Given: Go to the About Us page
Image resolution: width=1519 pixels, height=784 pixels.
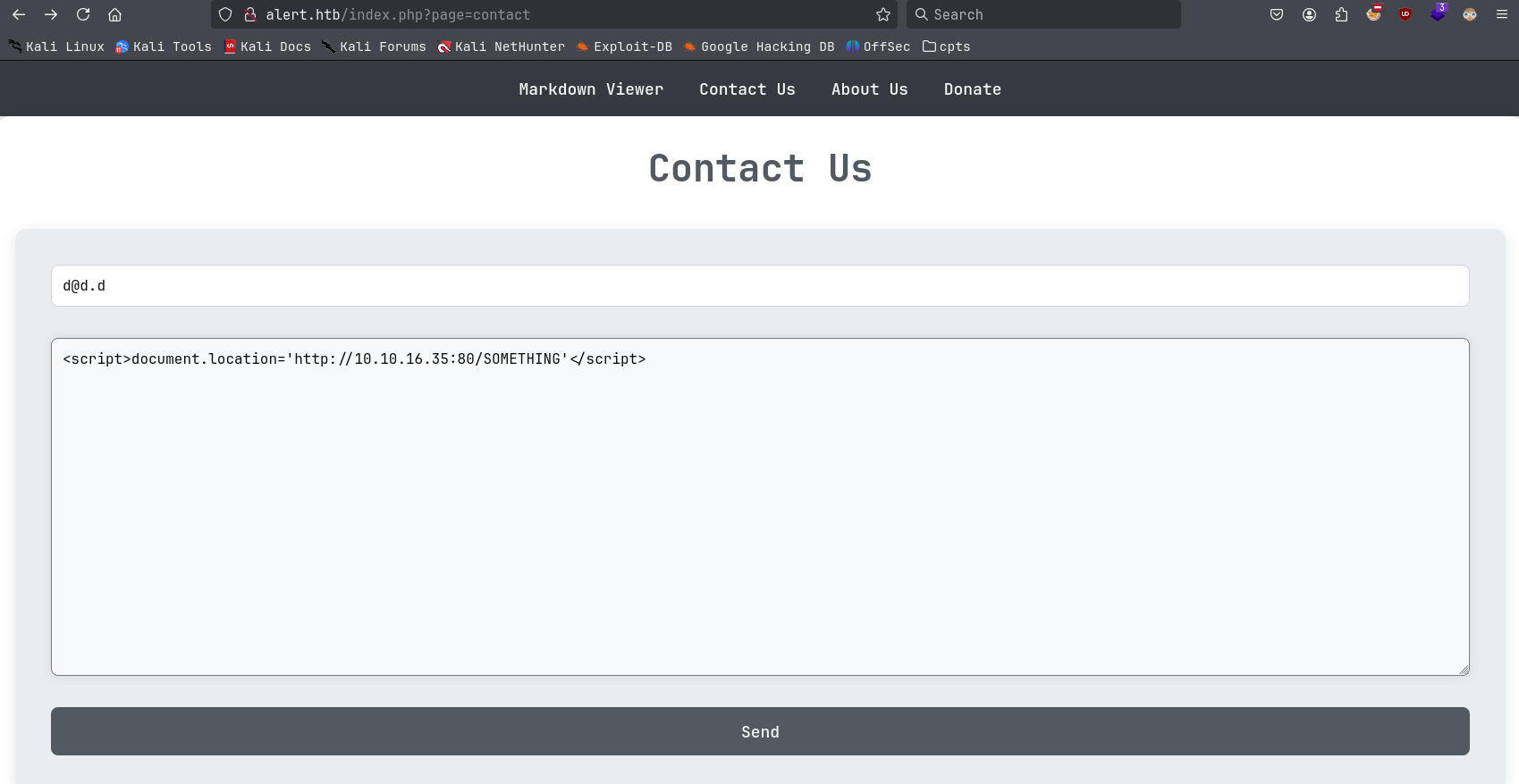Looking at the screenshot, I should pyautogui.click(x=870, y=89).
